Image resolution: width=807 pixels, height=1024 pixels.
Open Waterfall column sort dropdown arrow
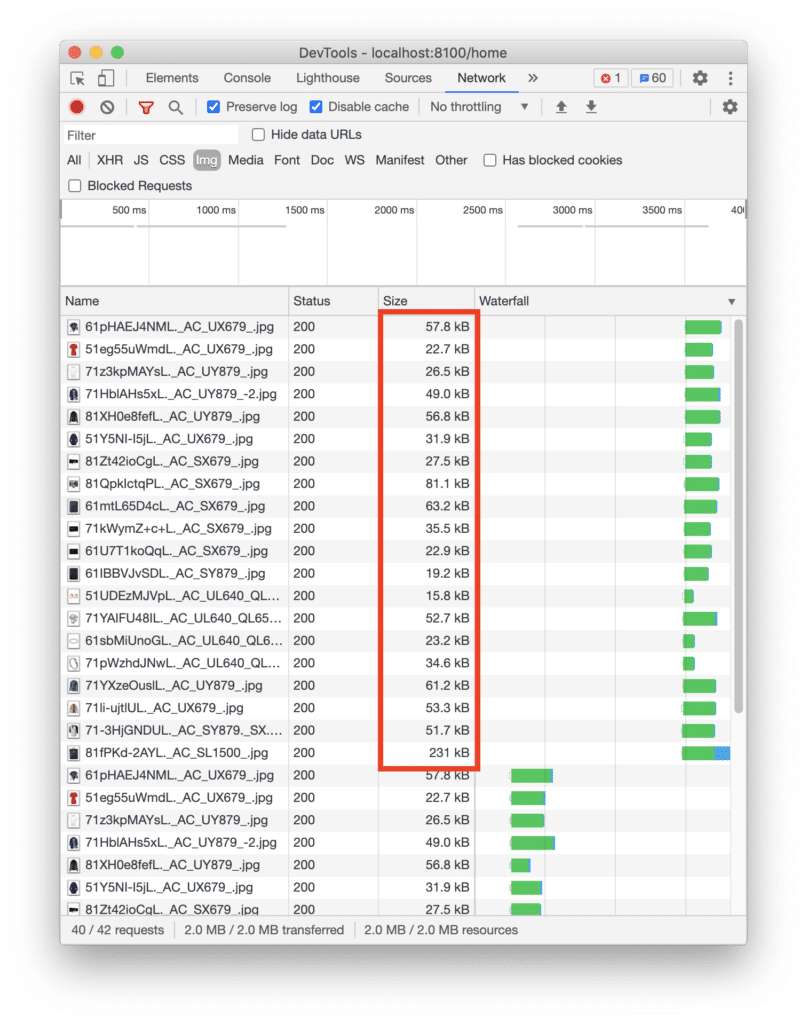click(731, 302)
